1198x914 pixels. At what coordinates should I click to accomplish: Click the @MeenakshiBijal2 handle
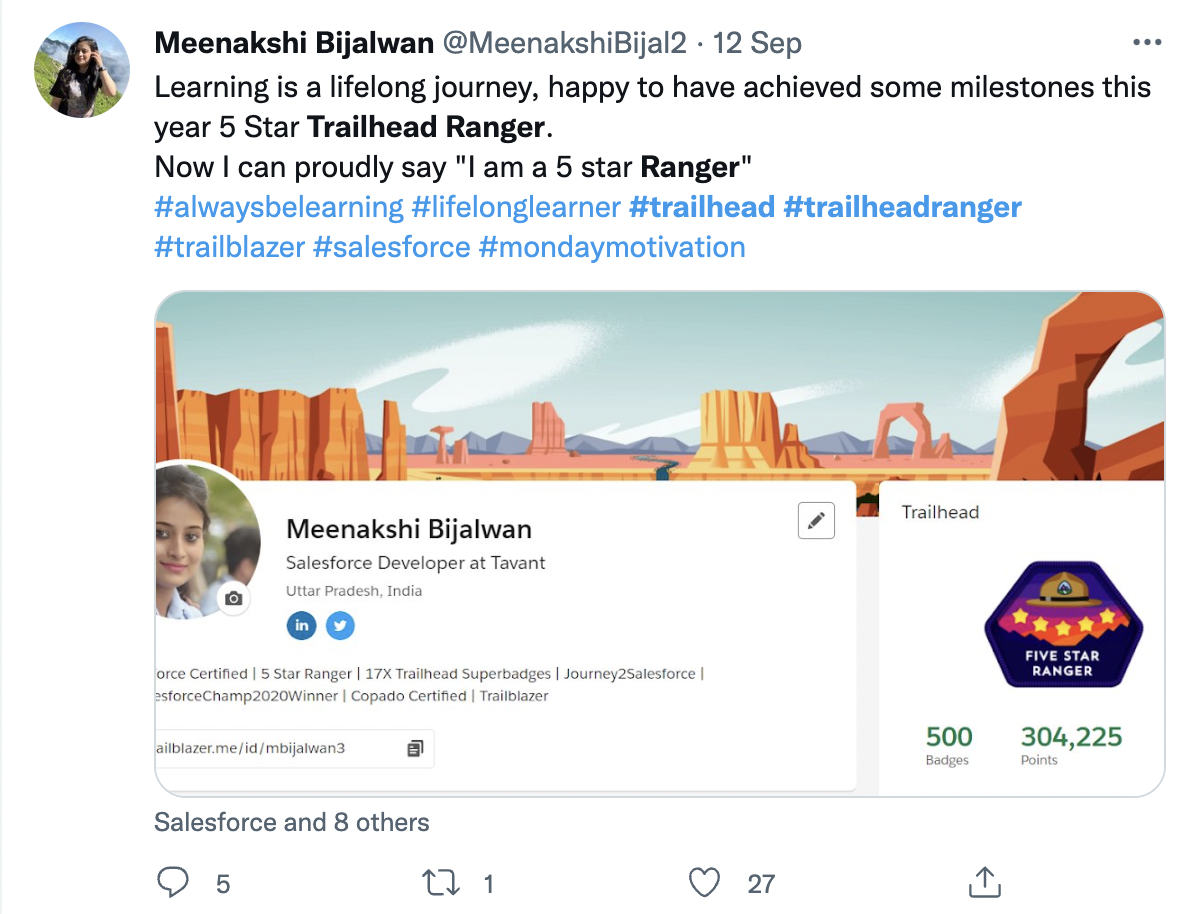point(565,44)
